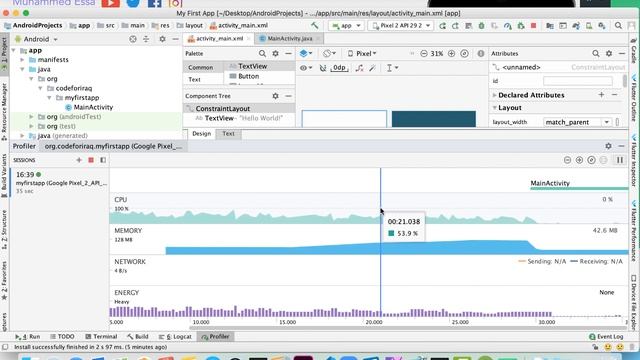Select the Design tab
The height and width of the screenshot is (360, 640).
click(201, 133)
